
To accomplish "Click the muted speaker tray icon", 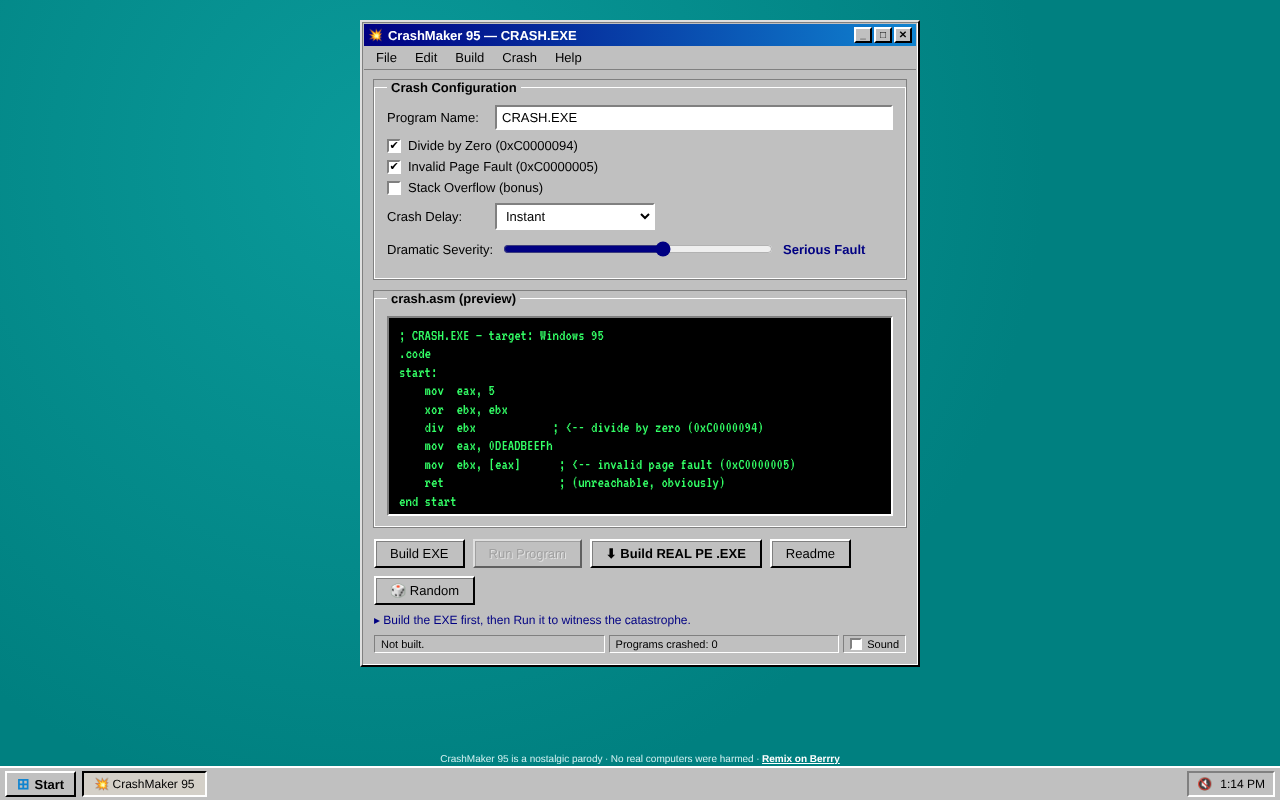I will tap(1204, 784).
